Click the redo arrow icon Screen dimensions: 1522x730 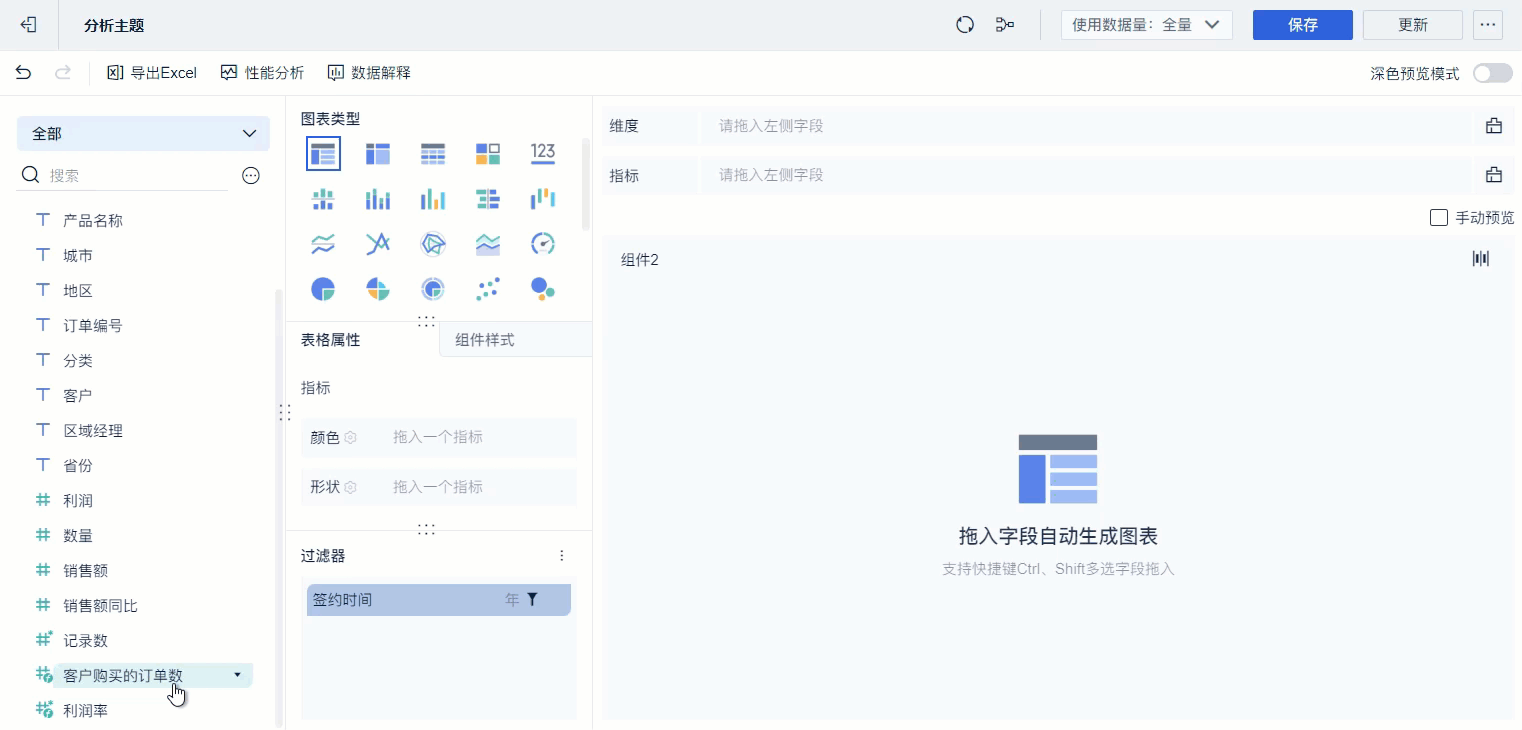(62, 72)
